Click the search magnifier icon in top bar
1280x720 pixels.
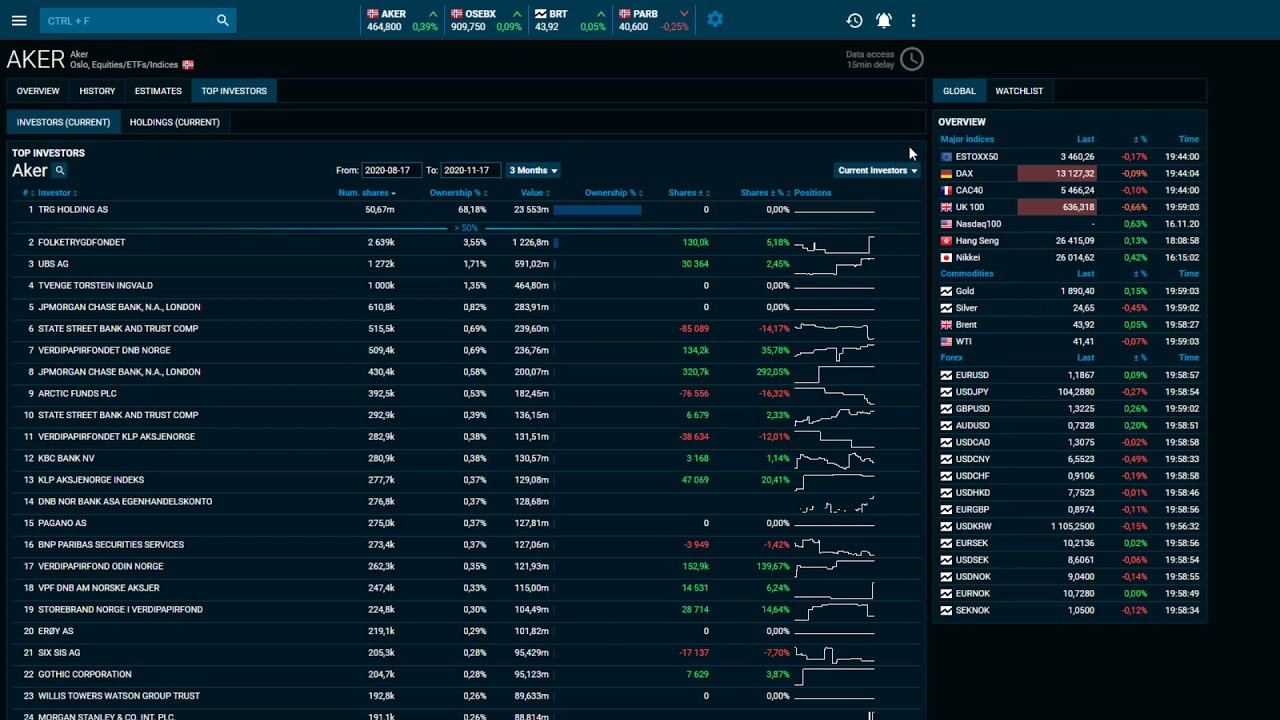(222, 20)
